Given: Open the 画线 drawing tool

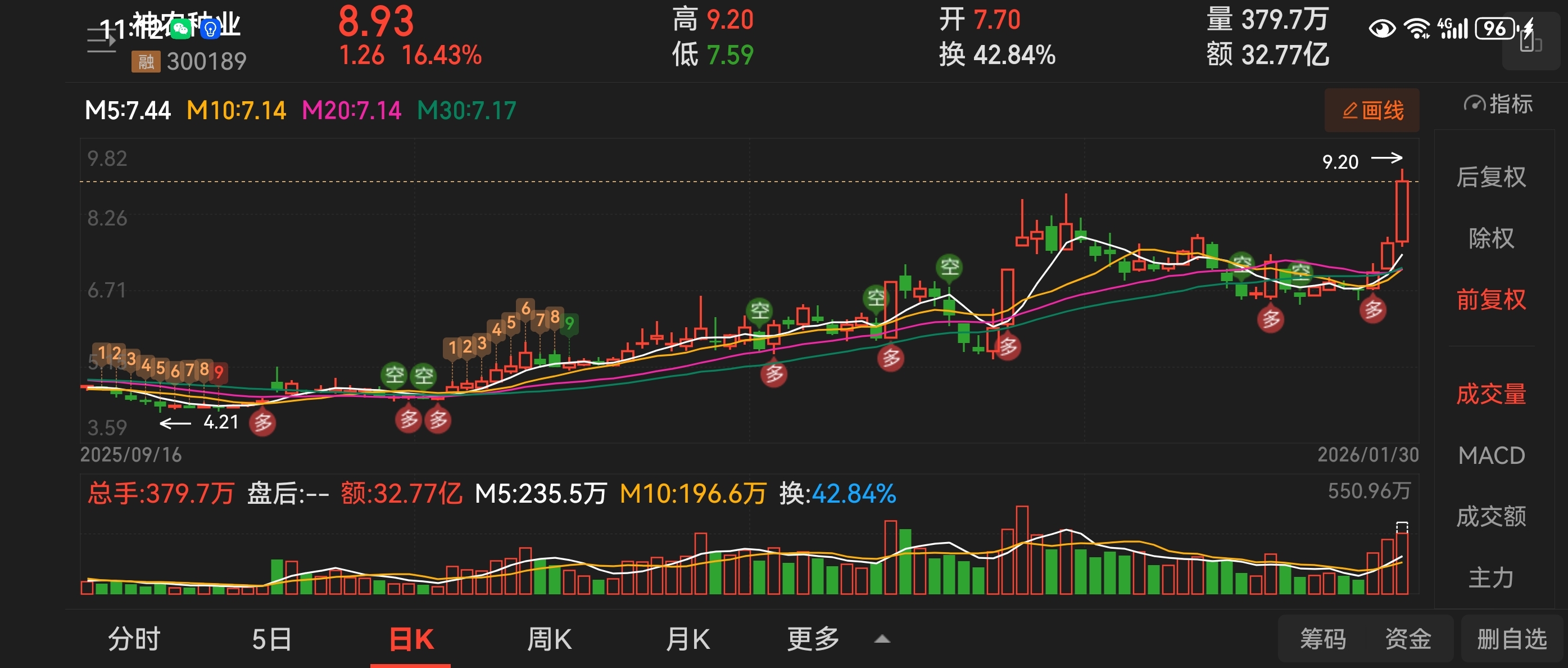Looking at the screenshot, I should point(1372,111).
